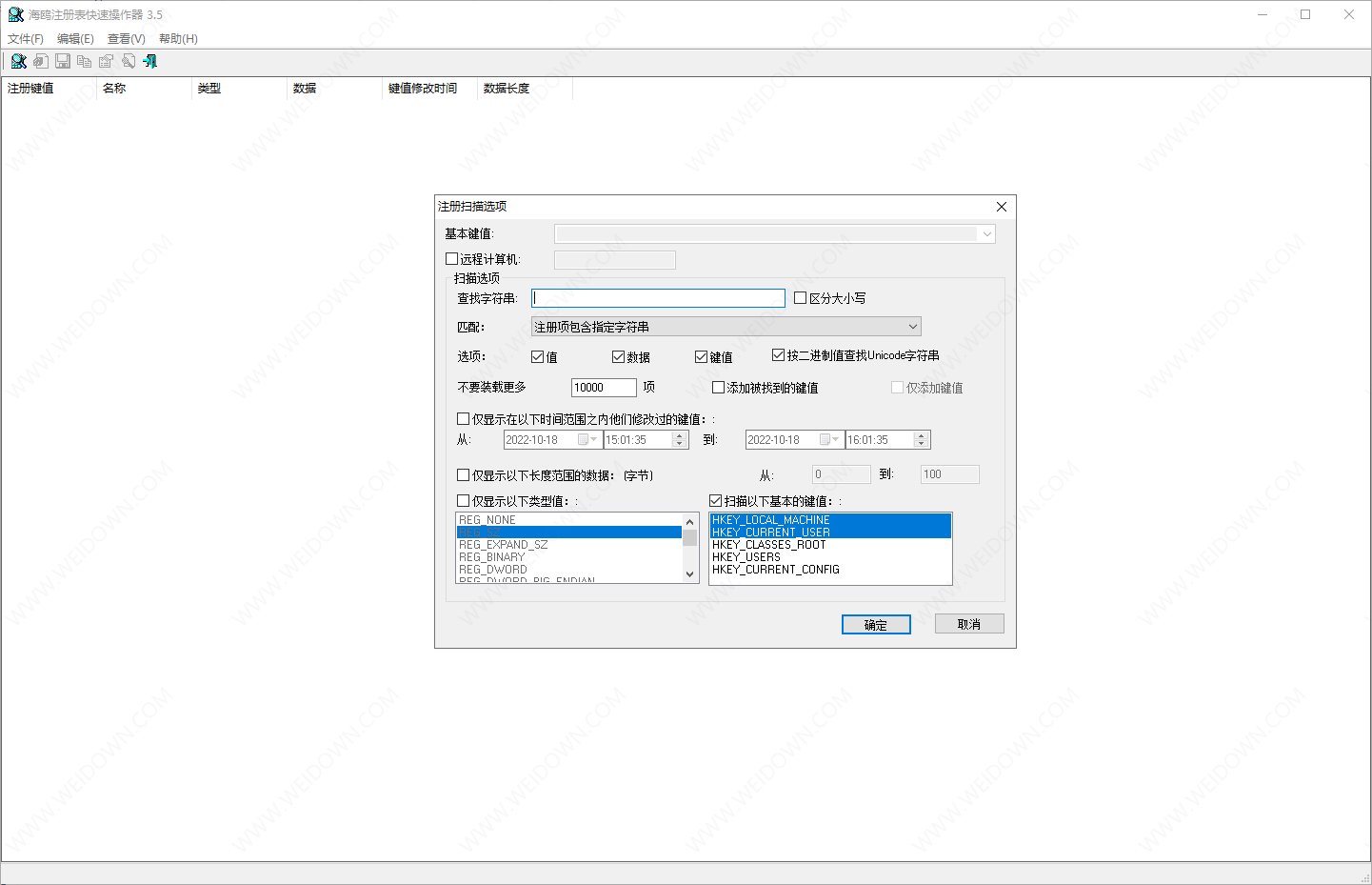Select REG_DWORD in type list

[569, 570]
